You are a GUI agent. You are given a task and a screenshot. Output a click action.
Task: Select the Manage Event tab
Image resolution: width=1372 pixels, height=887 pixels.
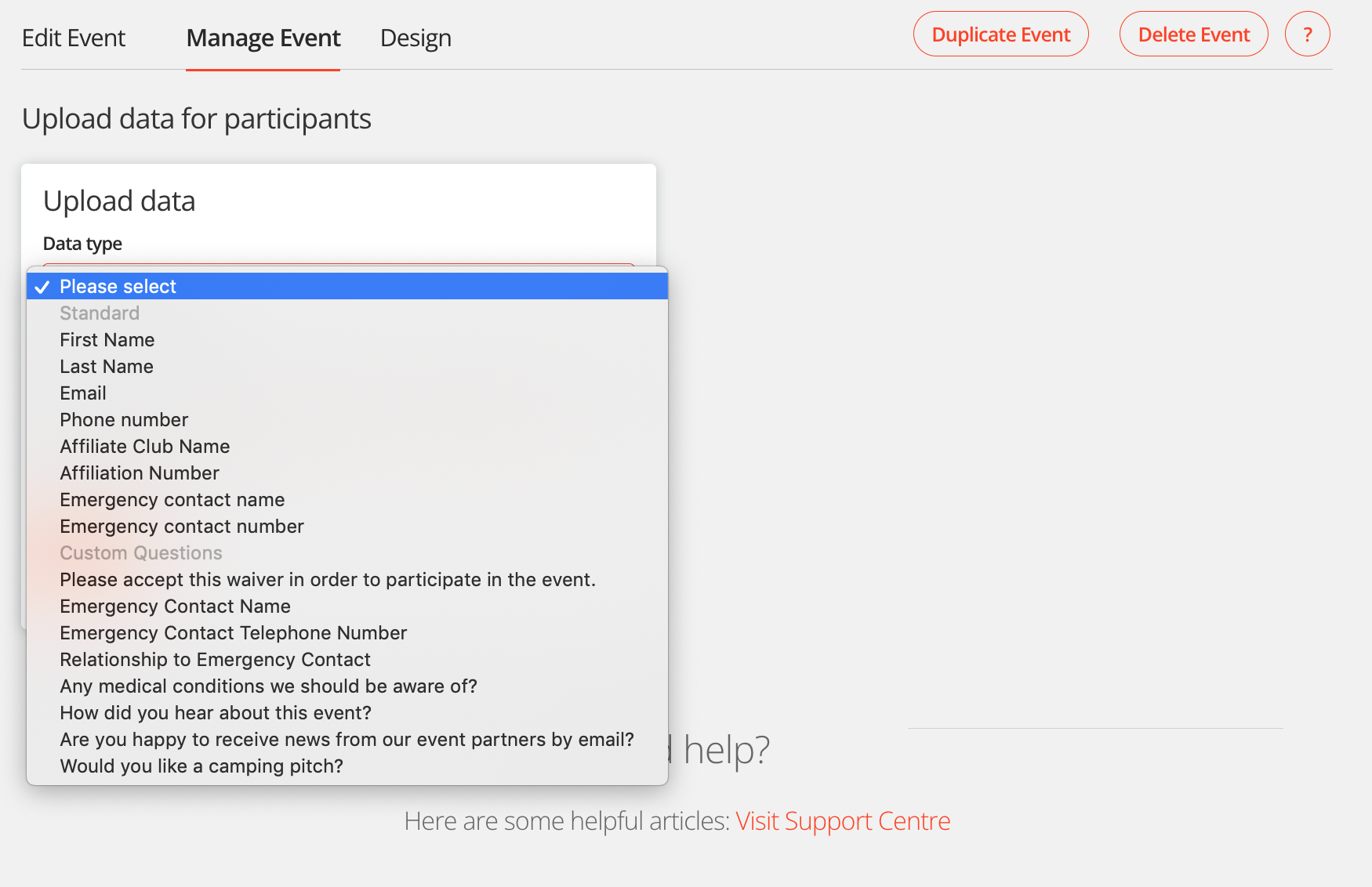263,38
